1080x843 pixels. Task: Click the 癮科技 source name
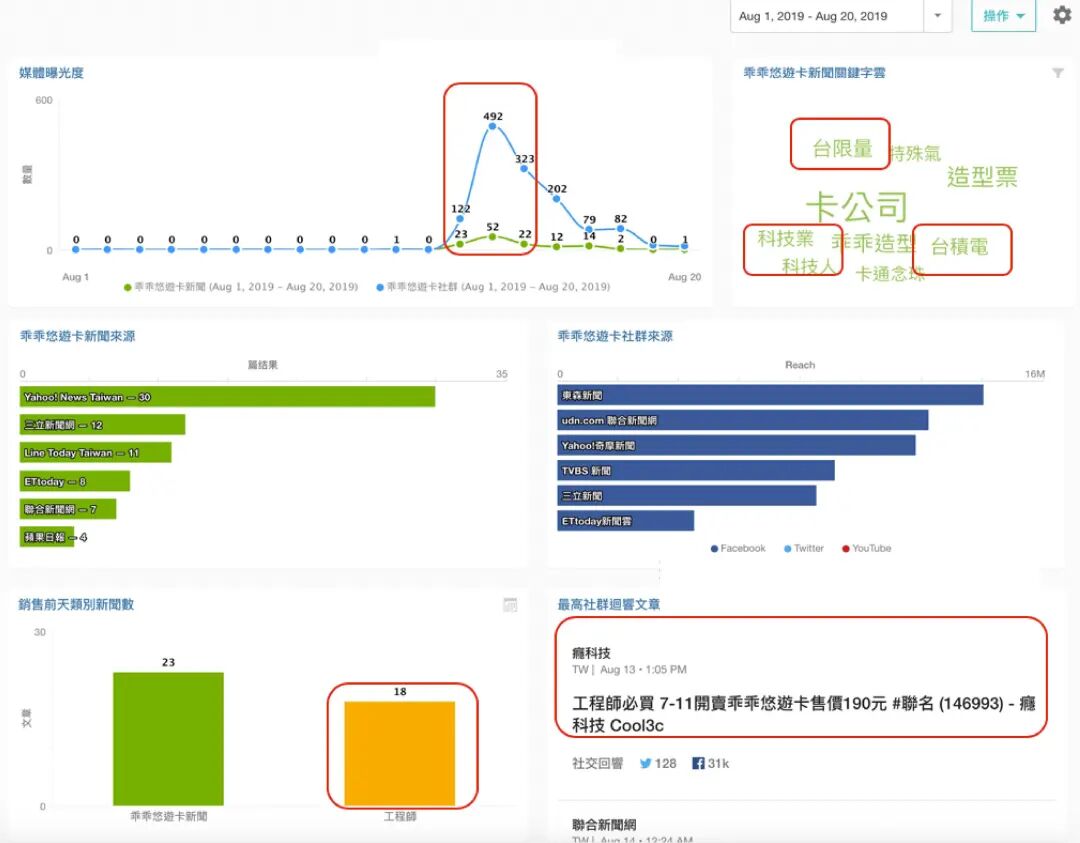click(591, 652)
